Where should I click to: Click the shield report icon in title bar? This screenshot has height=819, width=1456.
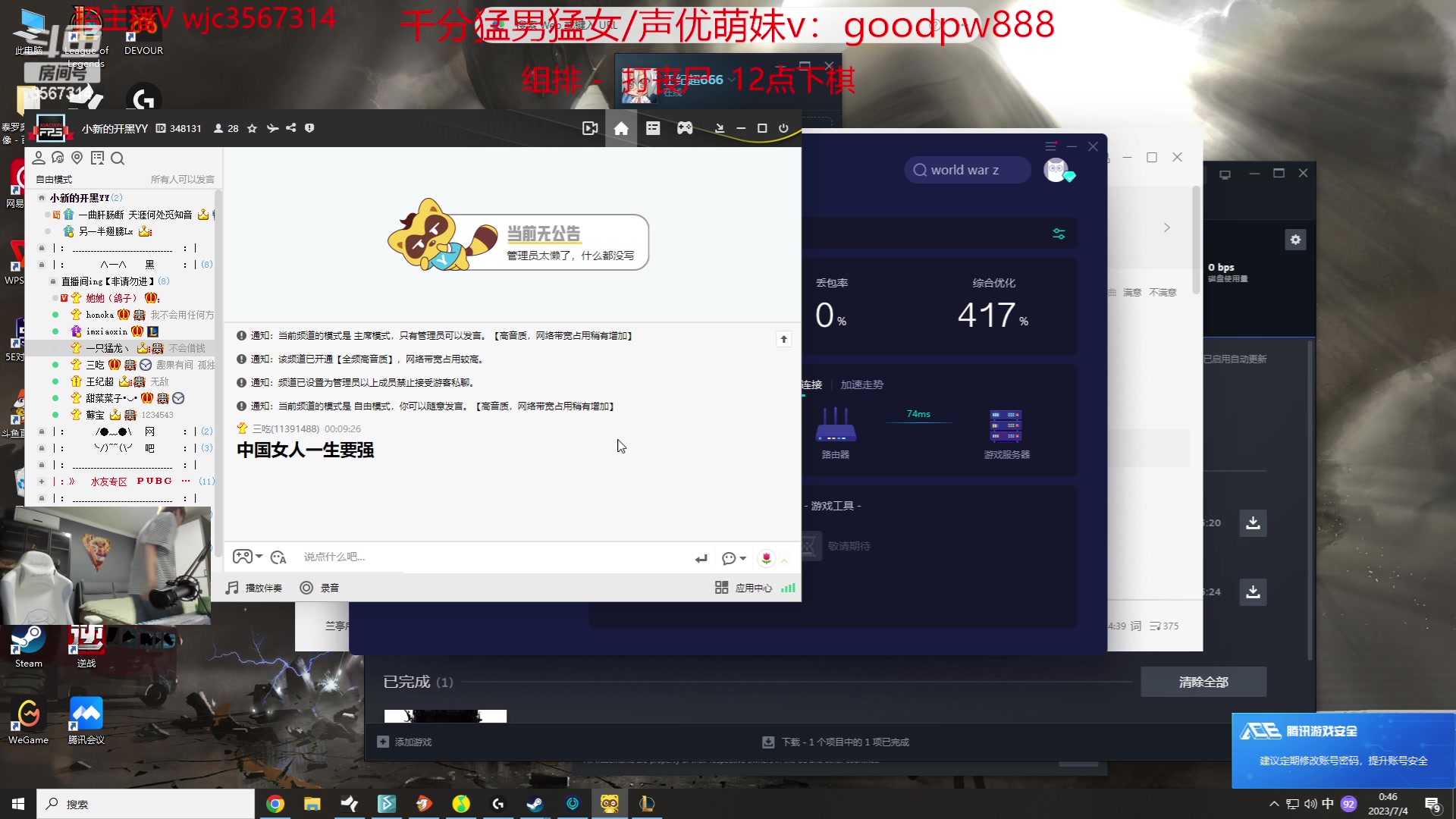coord(309,128)
